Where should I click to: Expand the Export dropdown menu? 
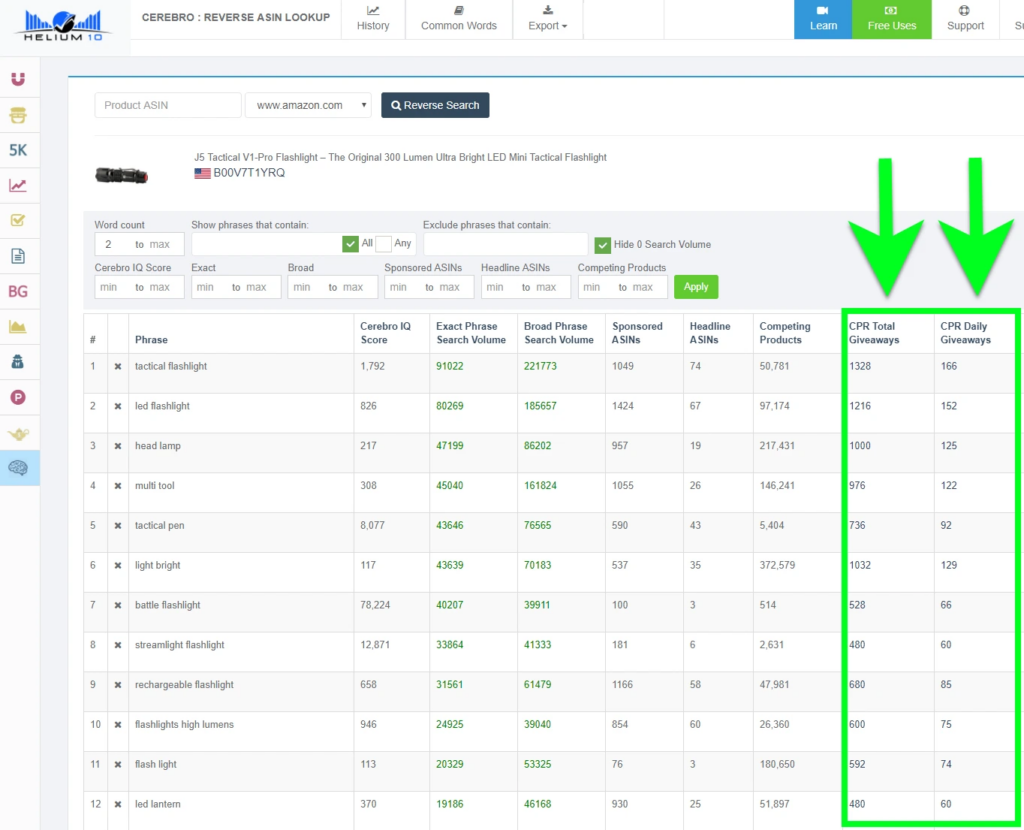[x=547, y=19]
